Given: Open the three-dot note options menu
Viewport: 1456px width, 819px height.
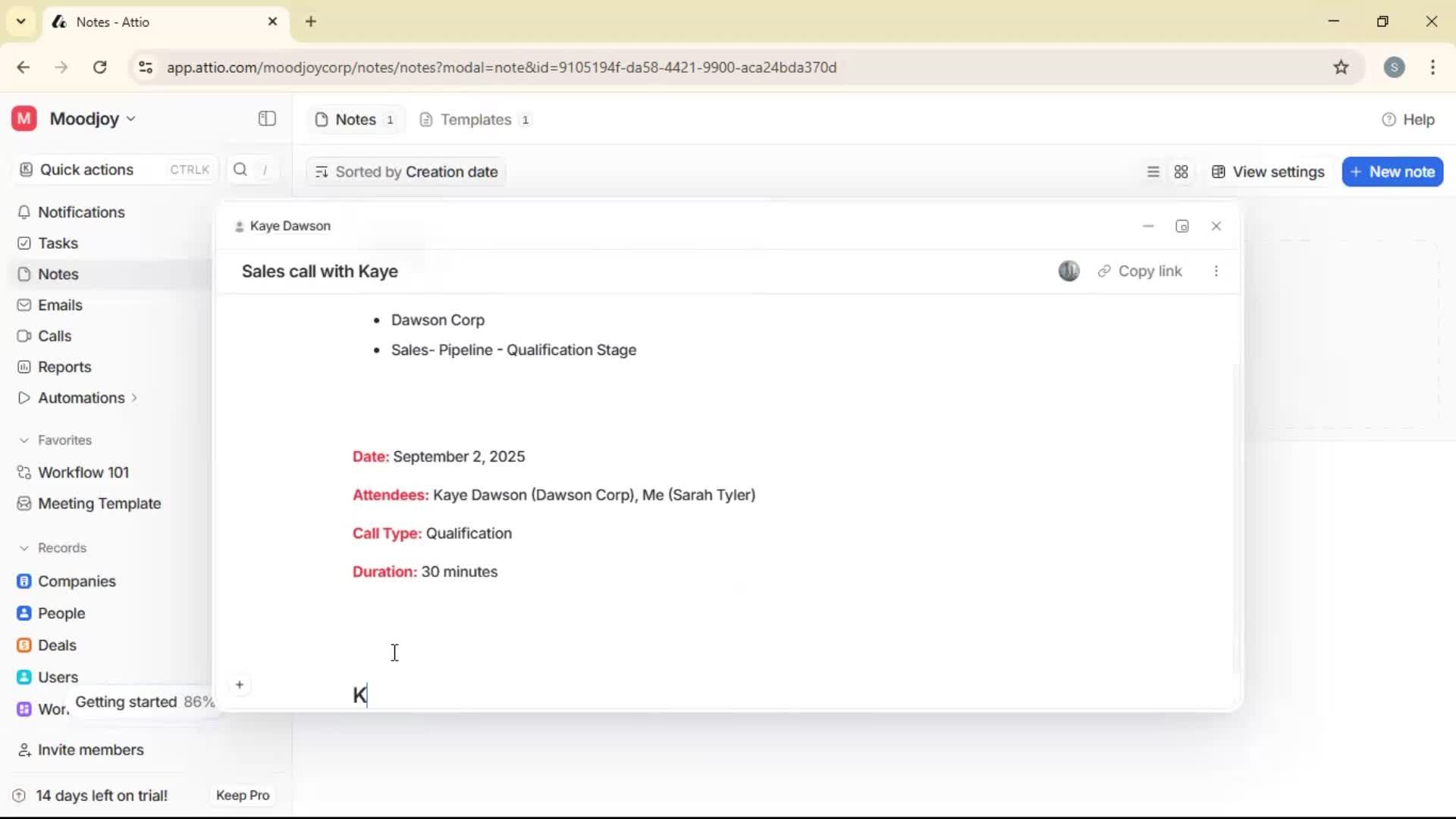Looking at the screenshot, I should [x=1216, y=271].
